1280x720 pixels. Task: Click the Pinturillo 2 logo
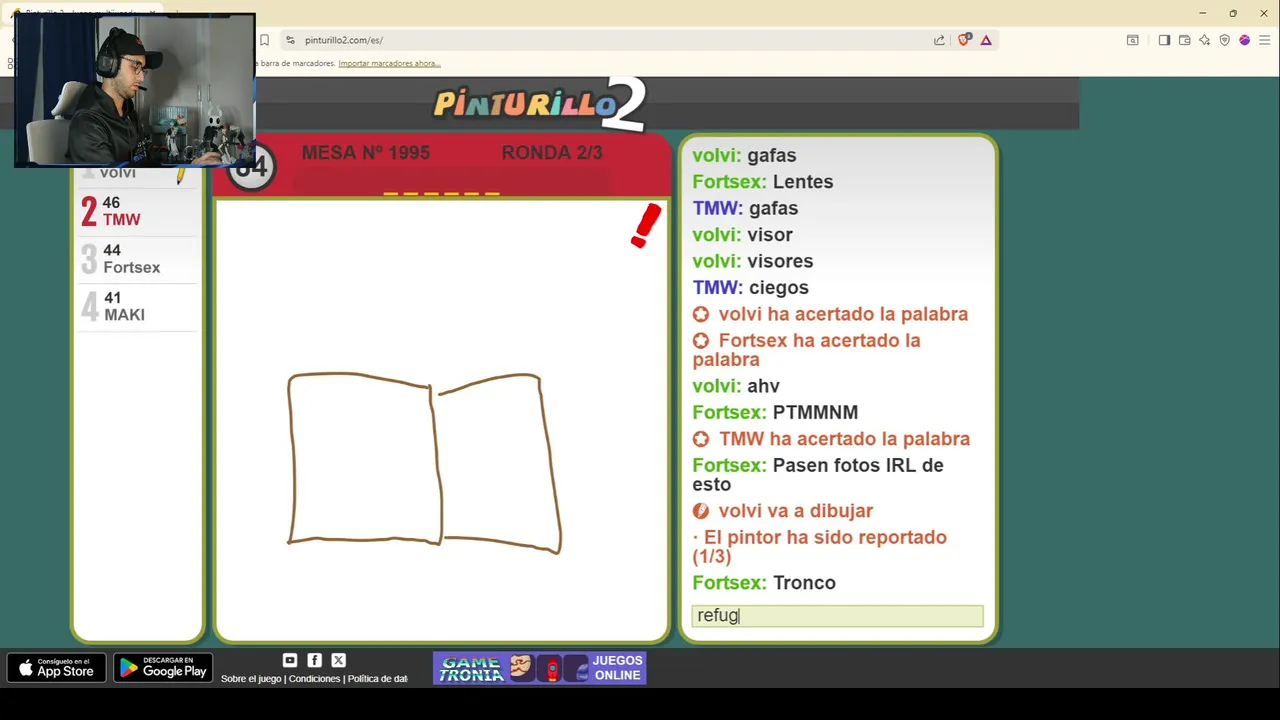tap(540, 104)
